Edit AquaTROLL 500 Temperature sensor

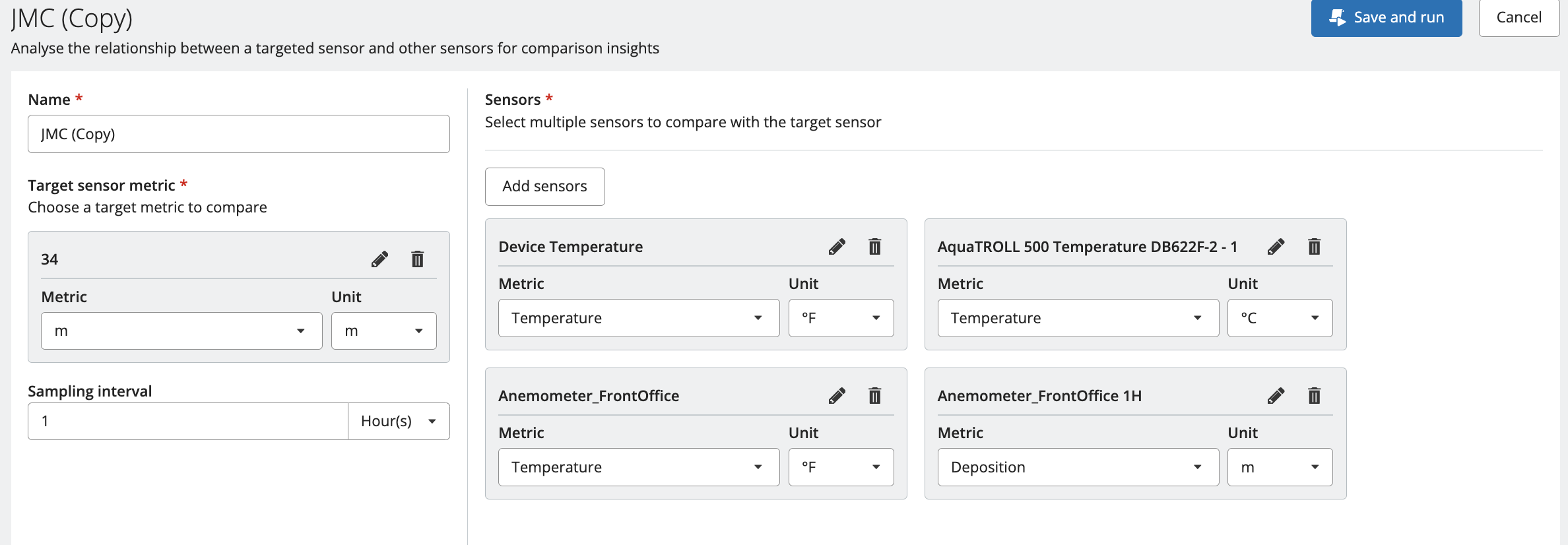pos(1276,247)
